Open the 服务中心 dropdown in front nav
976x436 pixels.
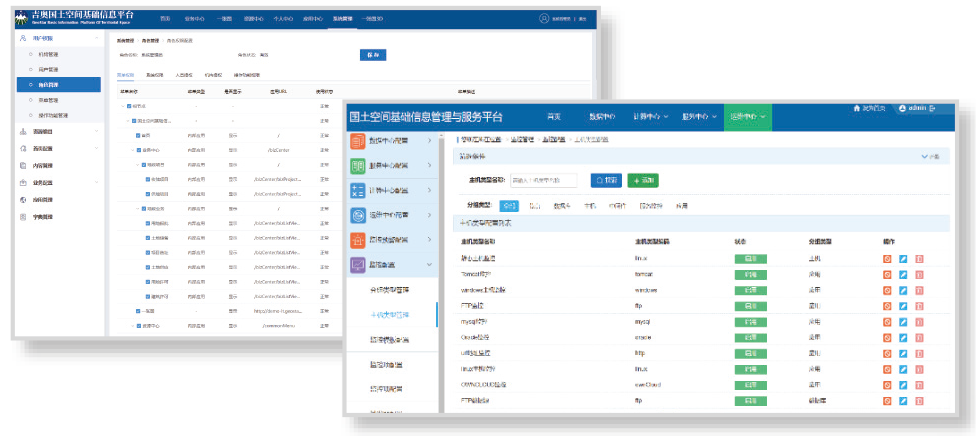[699, 116]
